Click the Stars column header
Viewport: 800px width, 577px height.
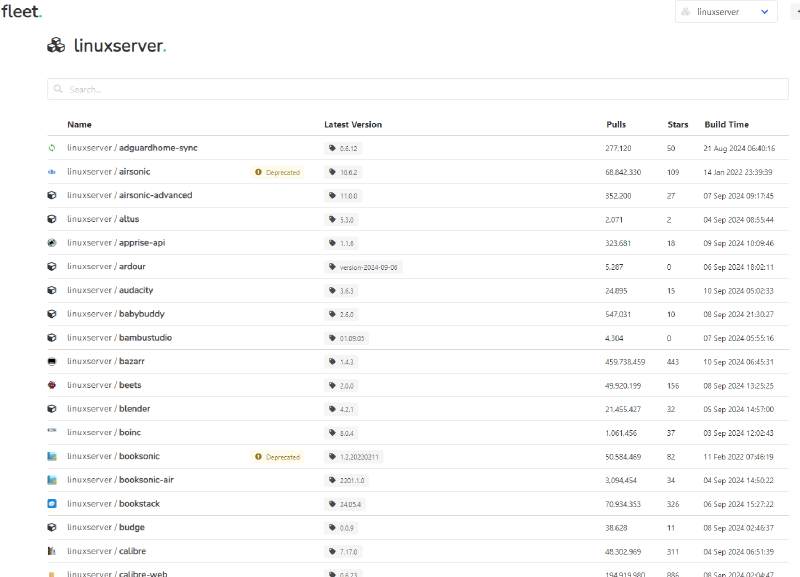(678, 124)
